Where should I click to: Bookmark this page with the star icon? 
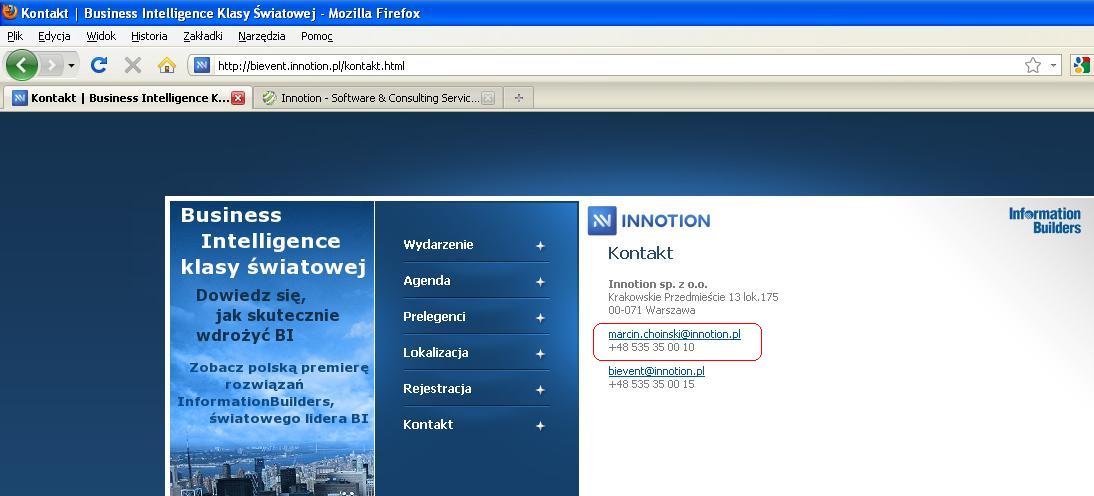pos(1033,66)
